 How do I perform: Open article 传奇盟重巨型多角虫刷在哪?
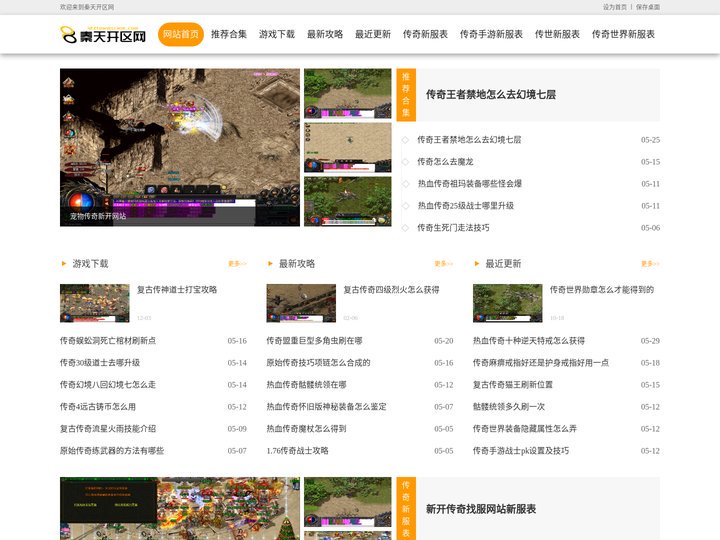315,341
